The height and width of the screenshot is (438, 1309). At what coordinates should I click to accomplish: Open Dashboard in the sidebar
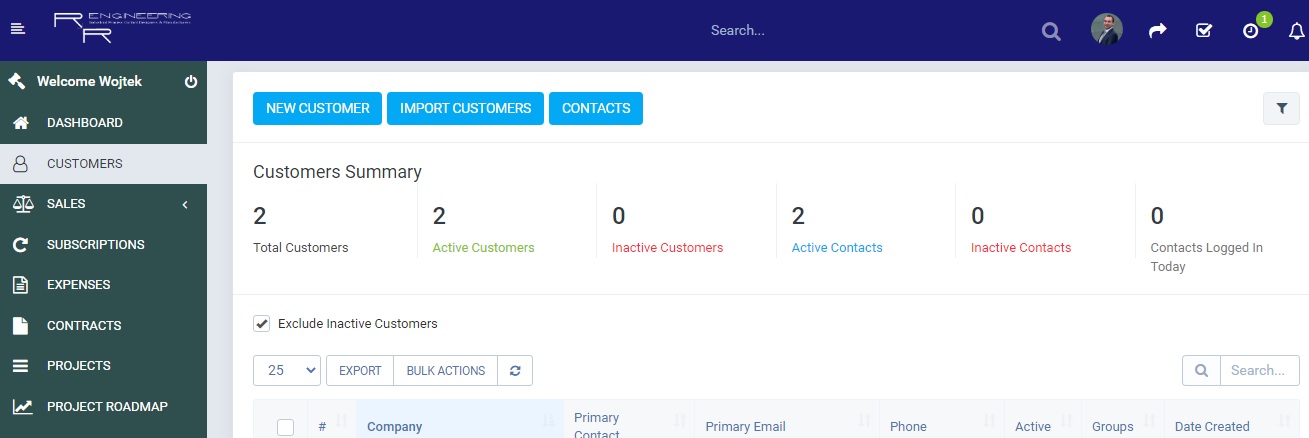coord(85,123)
